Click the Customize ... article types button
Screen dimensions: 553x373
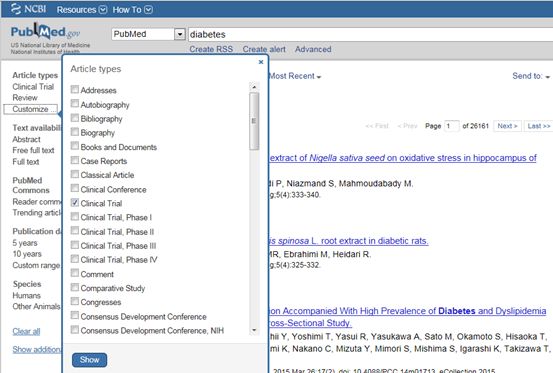[x=31, y=109]
